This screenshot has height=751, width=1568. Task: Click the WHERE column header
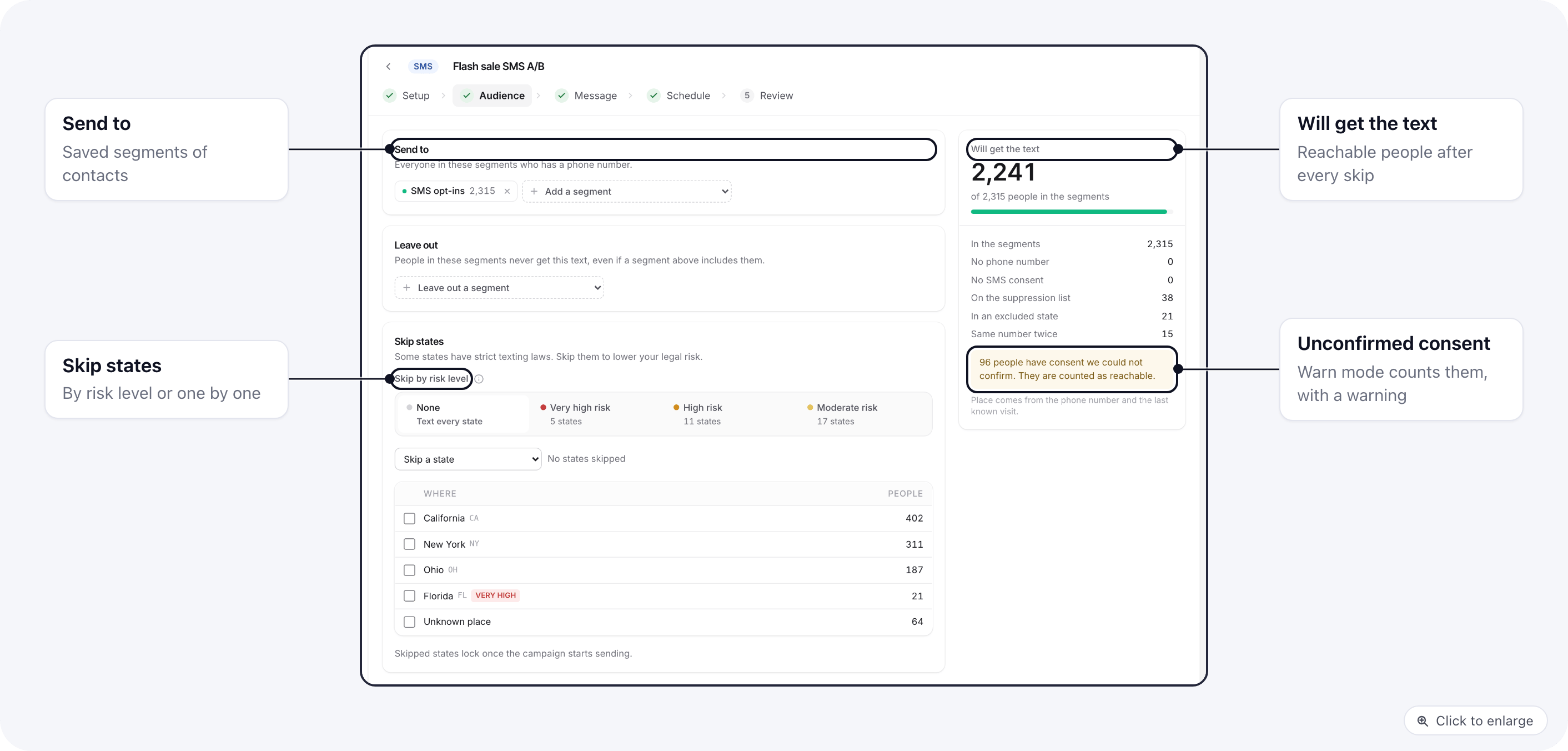[440, 494]
